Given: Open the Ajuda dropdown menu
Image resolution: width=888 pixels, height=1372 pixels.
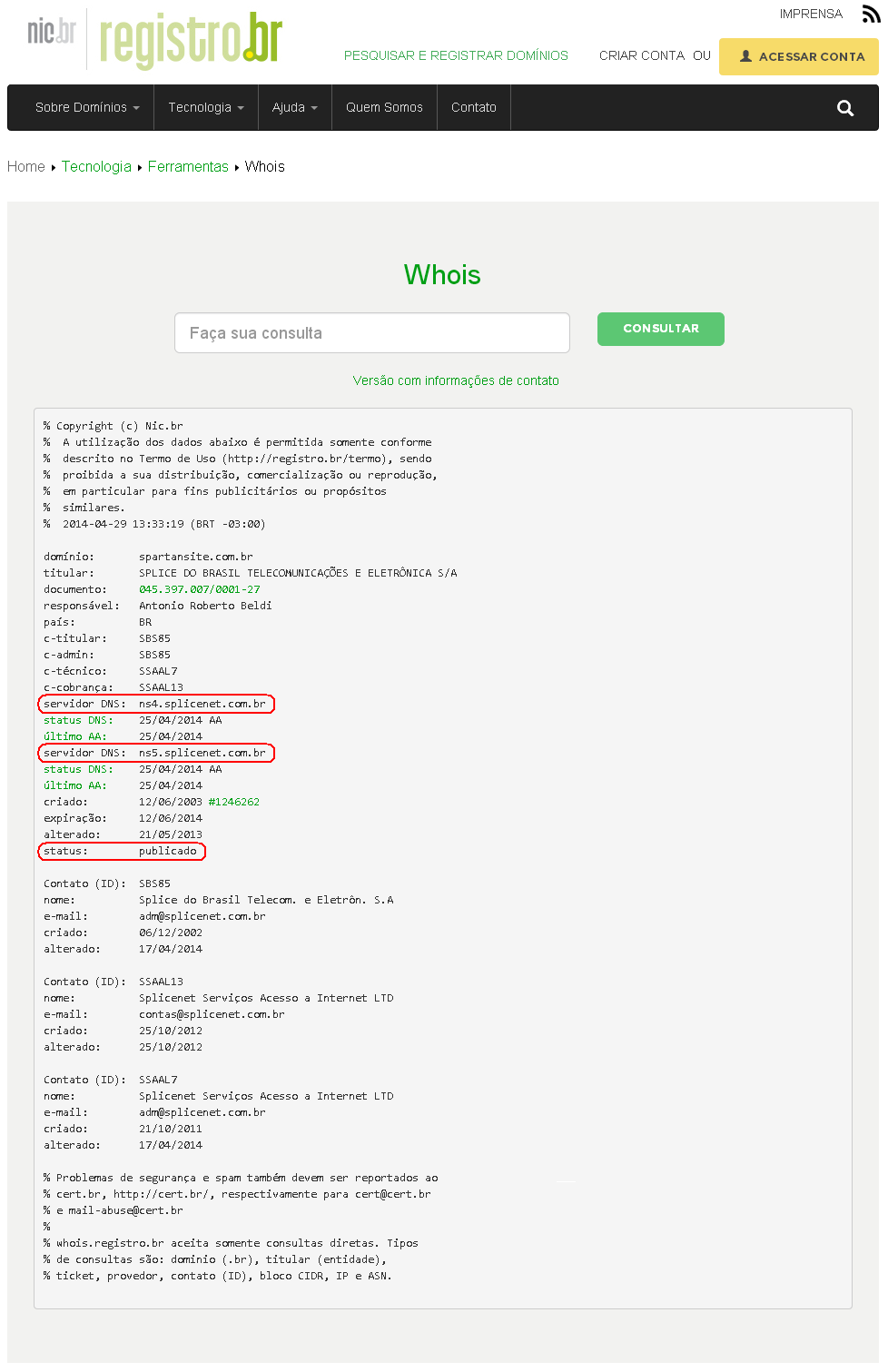Looking at the screenshot, I should click(295, 107).
